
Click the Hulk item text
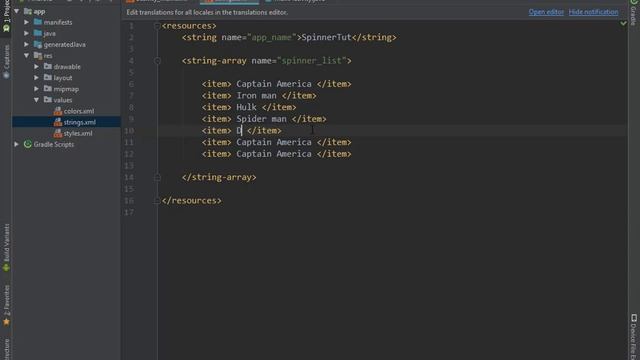point(246,107)
